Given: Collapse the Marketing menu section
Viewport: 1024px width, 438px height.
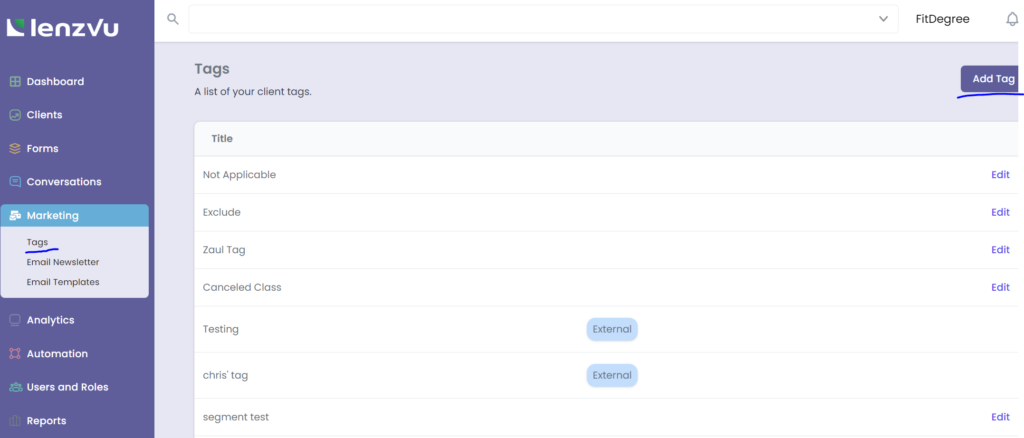Looking at the screenshot, I should tap(76, 216).
